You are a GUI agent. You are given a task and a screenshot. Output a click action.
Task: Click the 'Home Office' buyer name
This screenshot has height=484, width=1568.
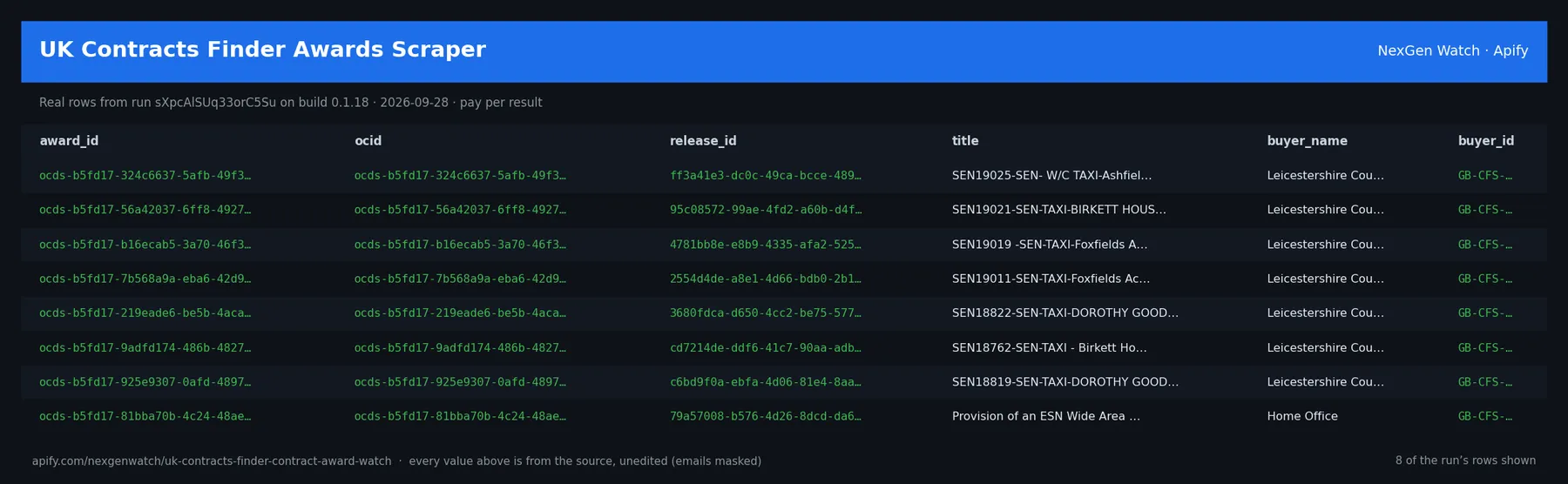pyautogui.click(x=1302, y=416)
